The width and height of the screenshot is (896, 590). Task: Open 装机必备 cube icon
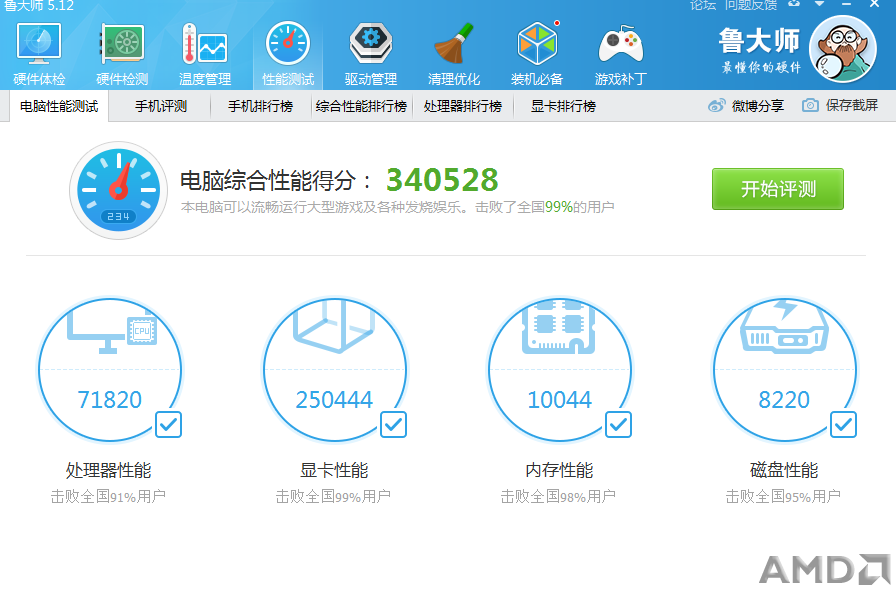click(537, 54)
